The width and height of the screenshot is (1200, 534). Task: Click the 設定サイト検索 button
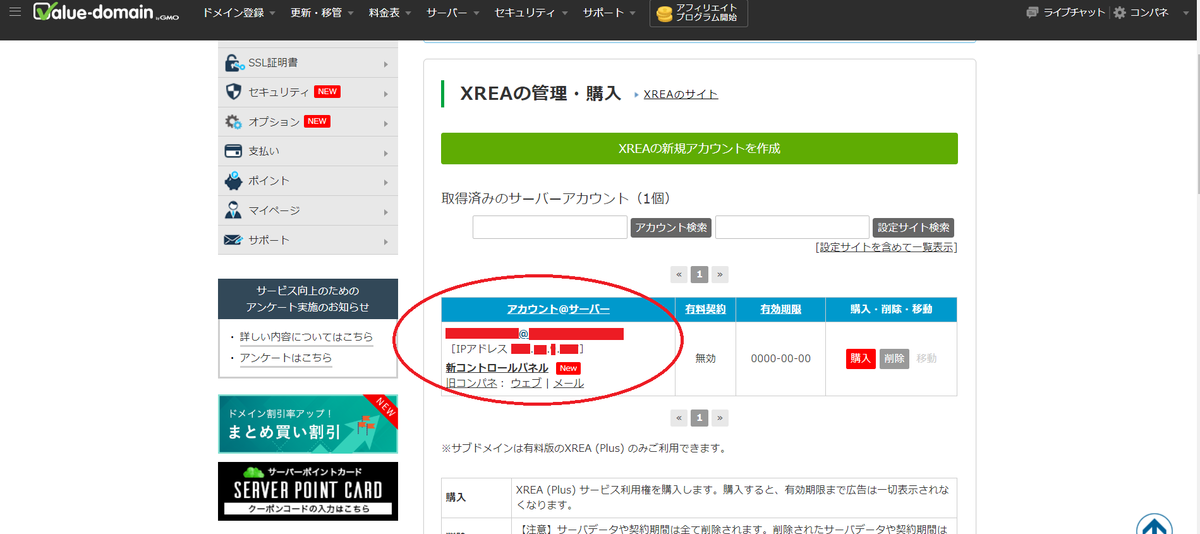coord(913,228)
